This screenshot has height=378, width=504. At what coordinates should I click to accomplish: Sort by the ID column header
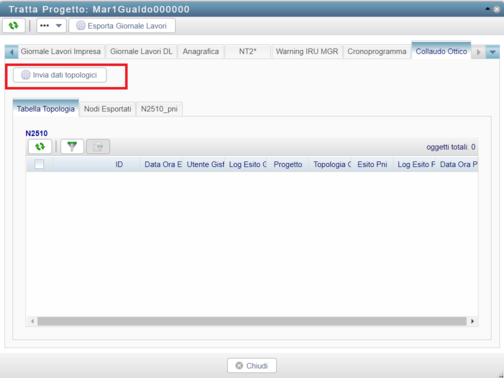click(119, 164)
